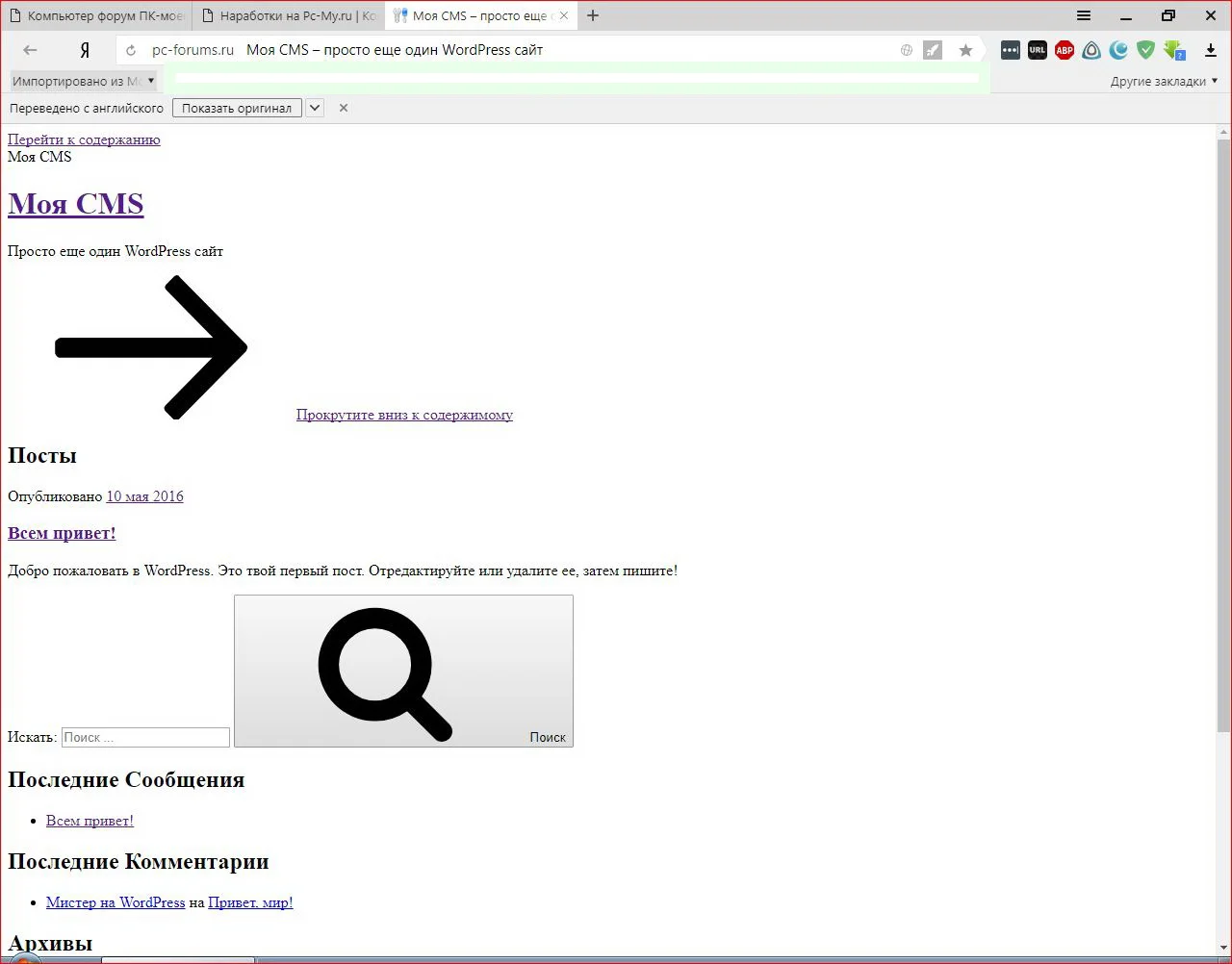Open the browser hamburger menu
This screenshot has width=1232, height=964.
1083,15
